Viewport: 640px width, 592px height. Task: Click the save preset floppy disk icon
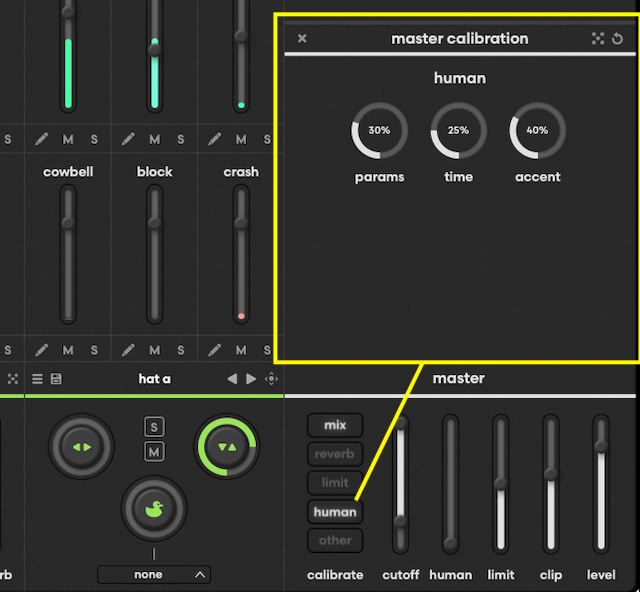[x=55, y=379]
